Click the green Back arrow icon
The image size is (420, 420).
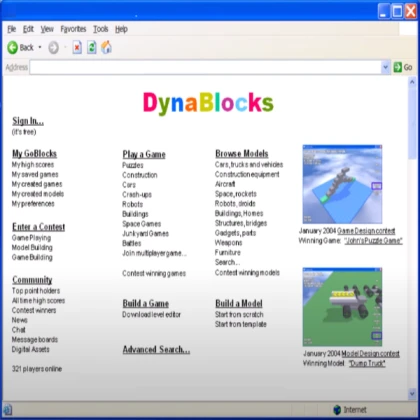coord(13,48)
